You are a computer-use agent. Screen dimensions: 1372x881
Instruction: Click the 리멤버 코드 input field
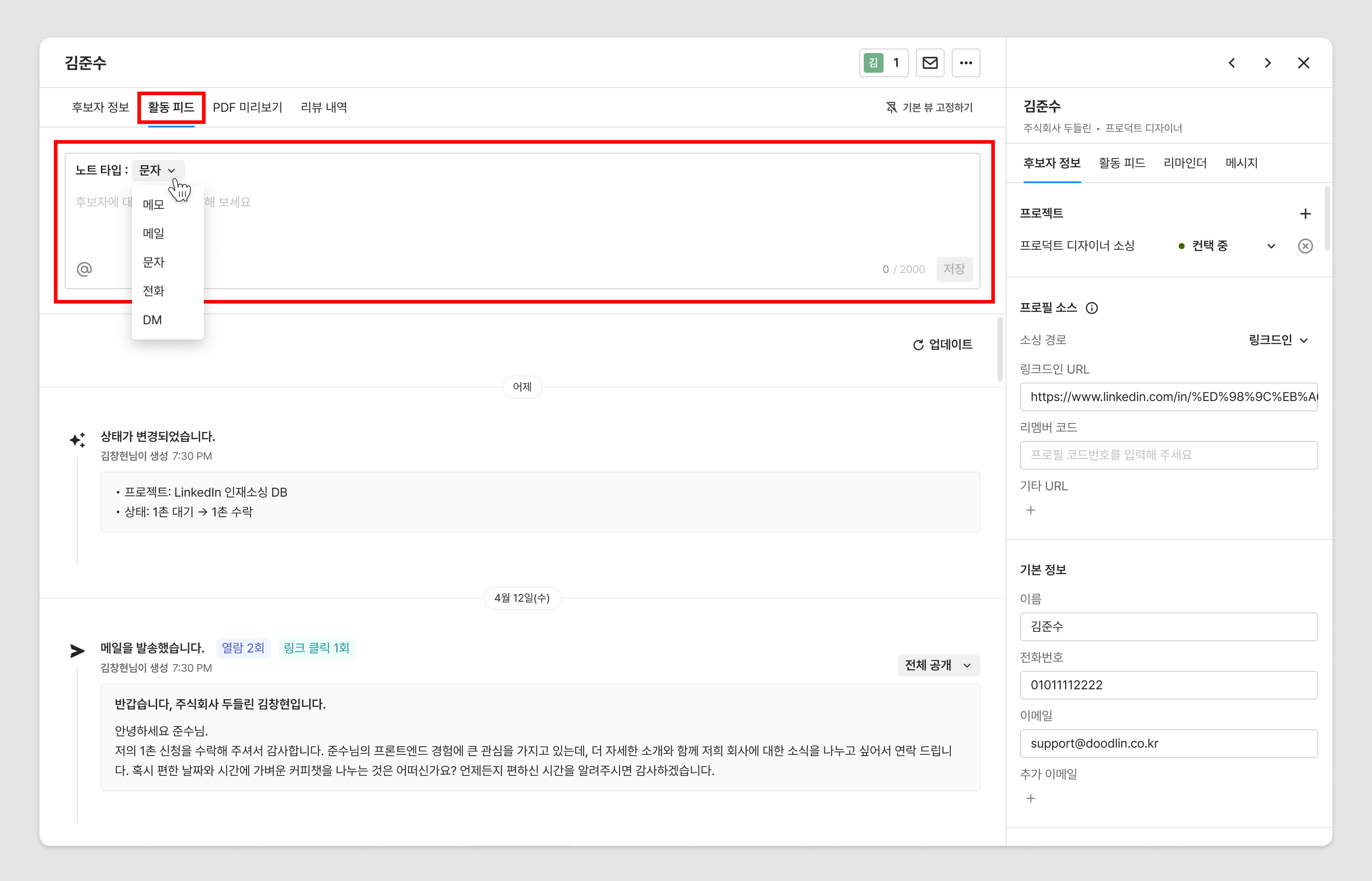click(1168, 455)
